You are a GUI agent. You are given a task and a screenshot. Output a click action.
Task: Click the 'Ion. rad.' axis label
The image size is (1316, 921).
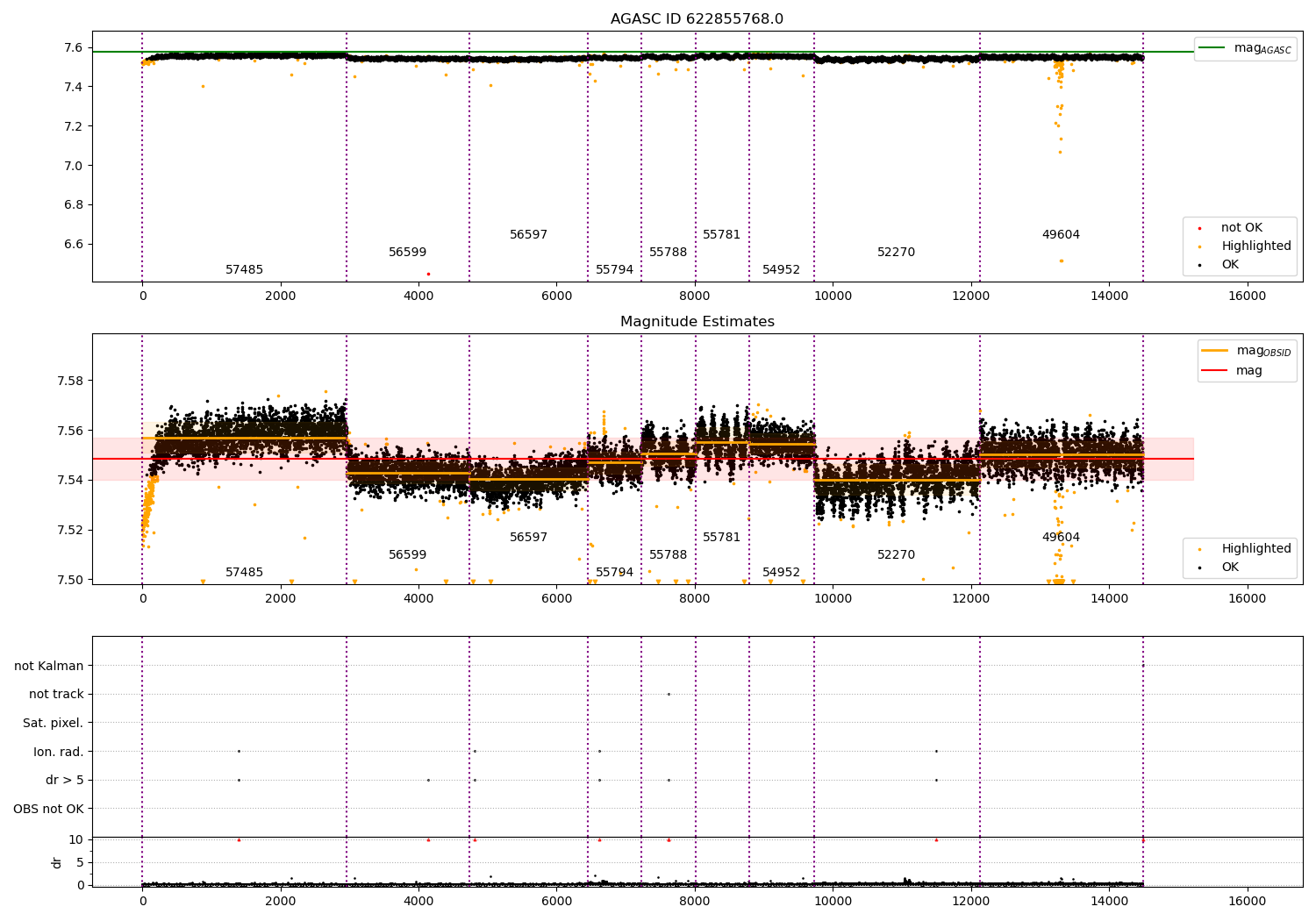(59, 752)
